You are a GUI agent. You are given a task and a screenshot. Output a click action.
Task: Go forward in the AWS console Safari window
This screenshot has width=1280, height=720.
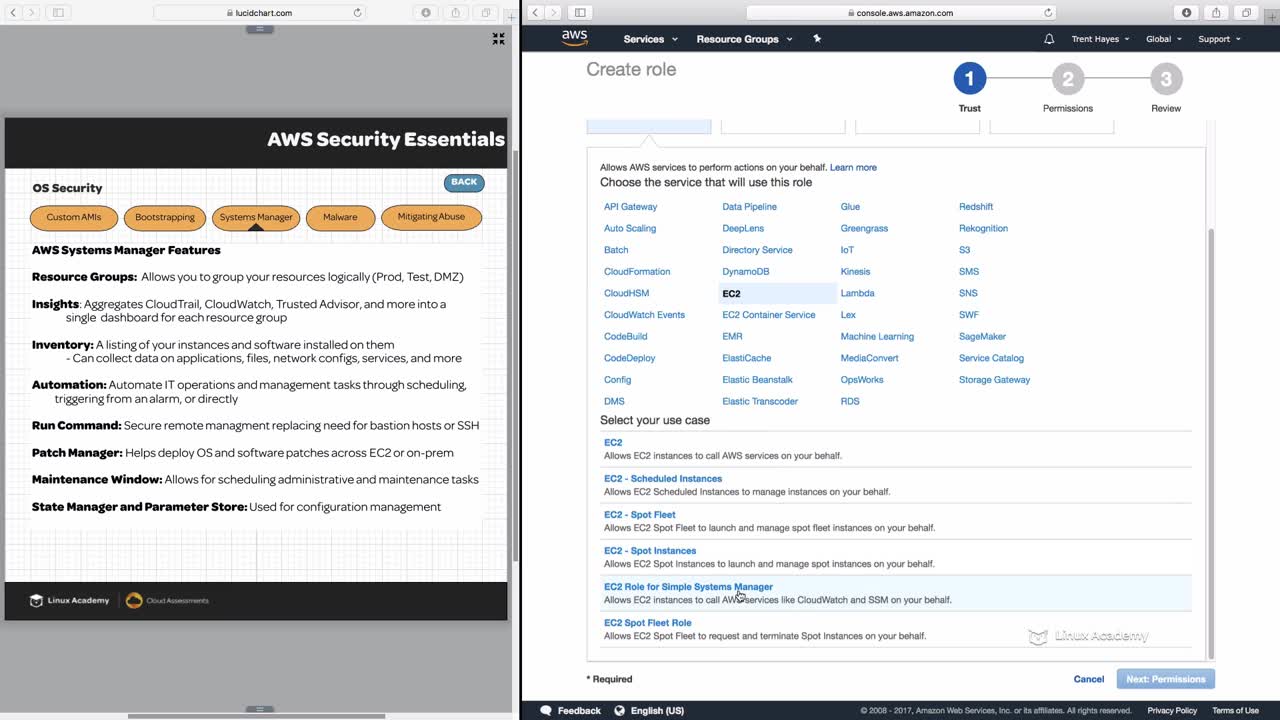553,13
